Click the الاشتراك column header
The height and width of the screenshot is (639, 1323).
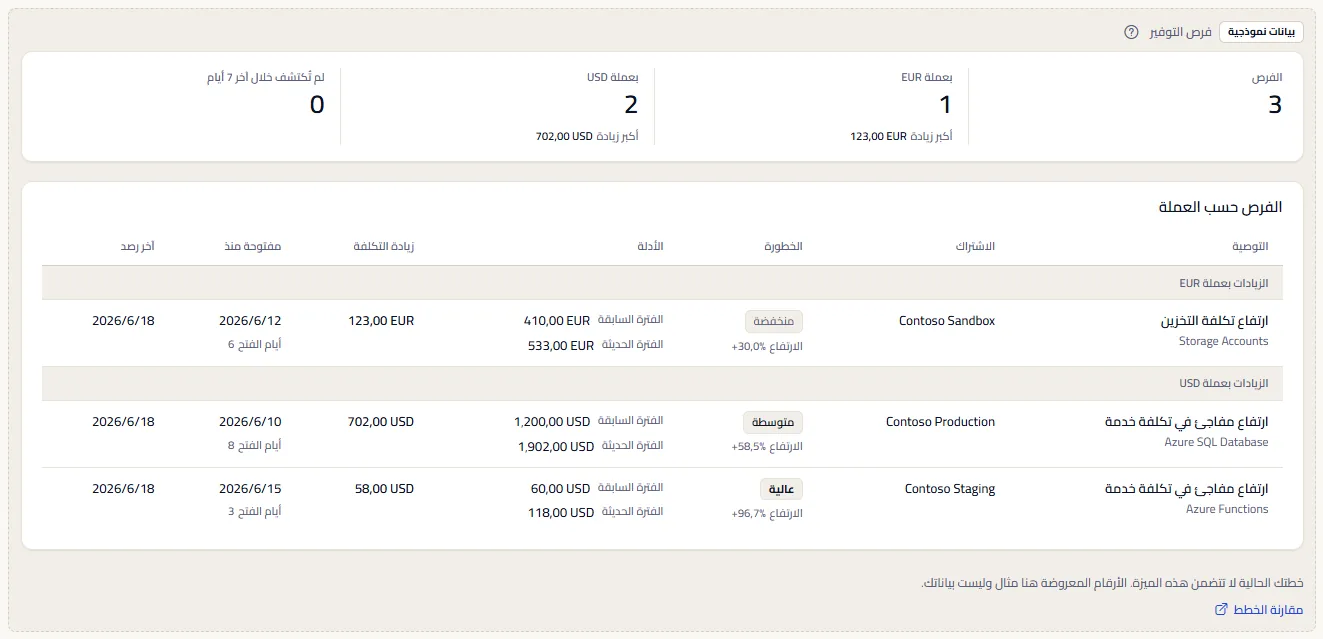pyautogui.click(x=974, y=246)
